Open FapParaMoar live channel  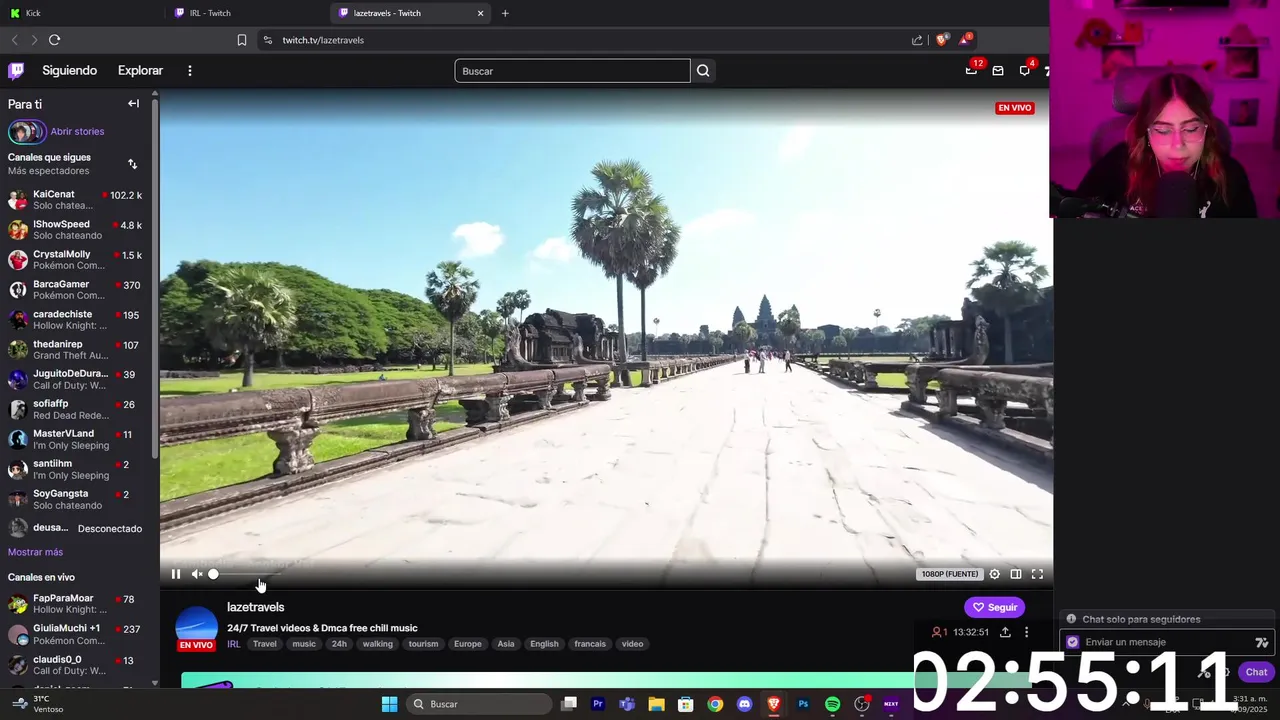[x=77, y=603]
